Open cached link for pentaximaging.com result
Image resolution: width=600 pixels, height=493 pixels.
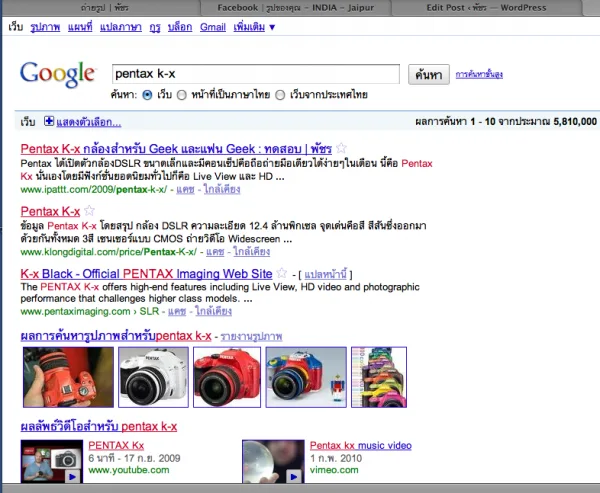point(177,311)
